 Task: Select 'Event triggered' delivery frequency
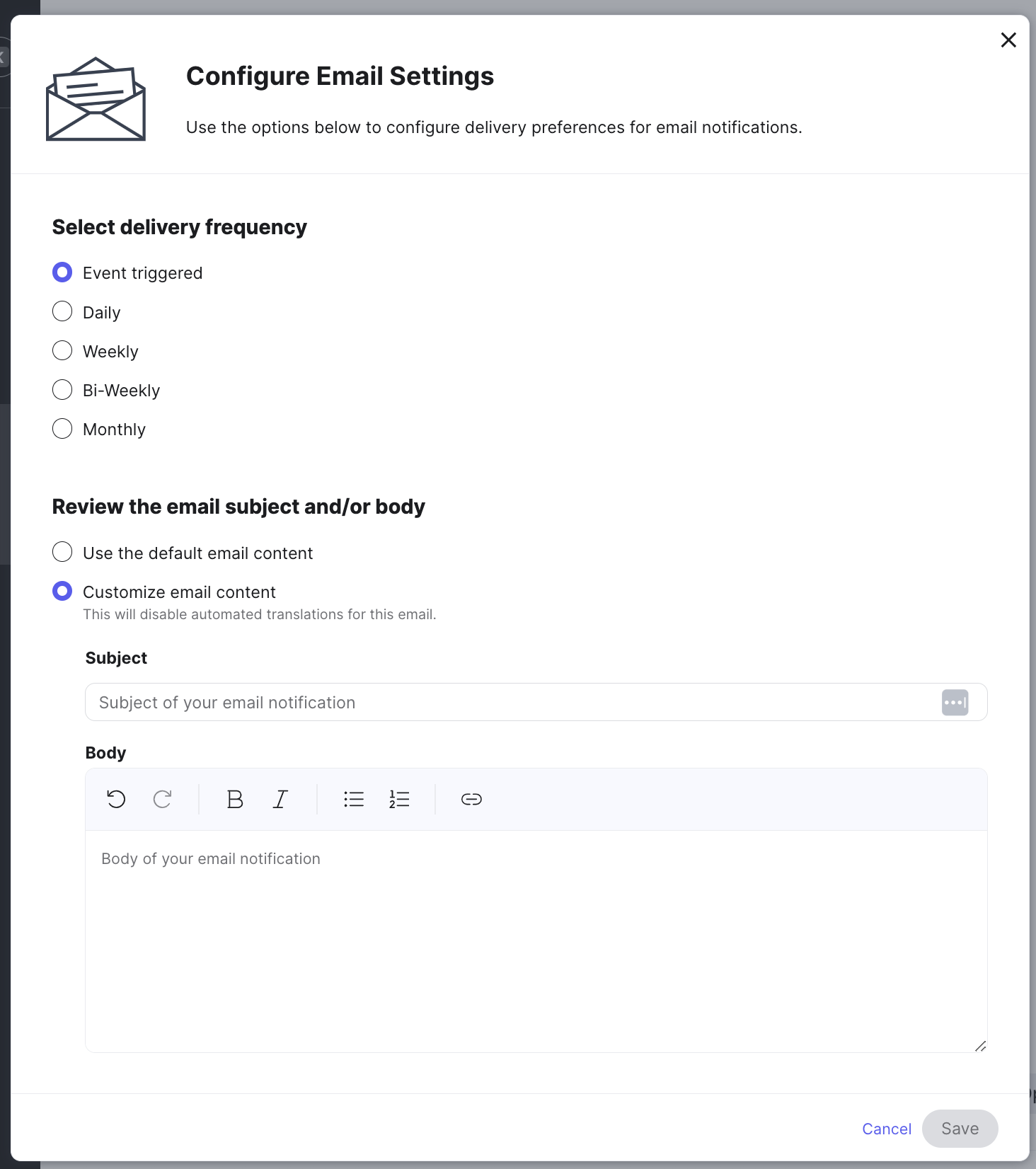(62, 272)
